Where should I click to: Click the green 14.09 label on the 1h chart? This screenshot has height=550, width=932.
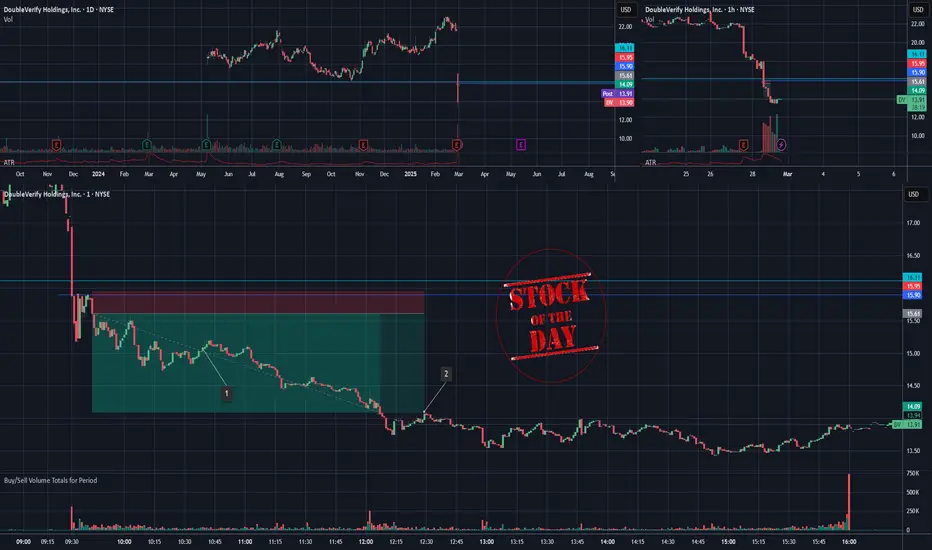click(917, 91)
